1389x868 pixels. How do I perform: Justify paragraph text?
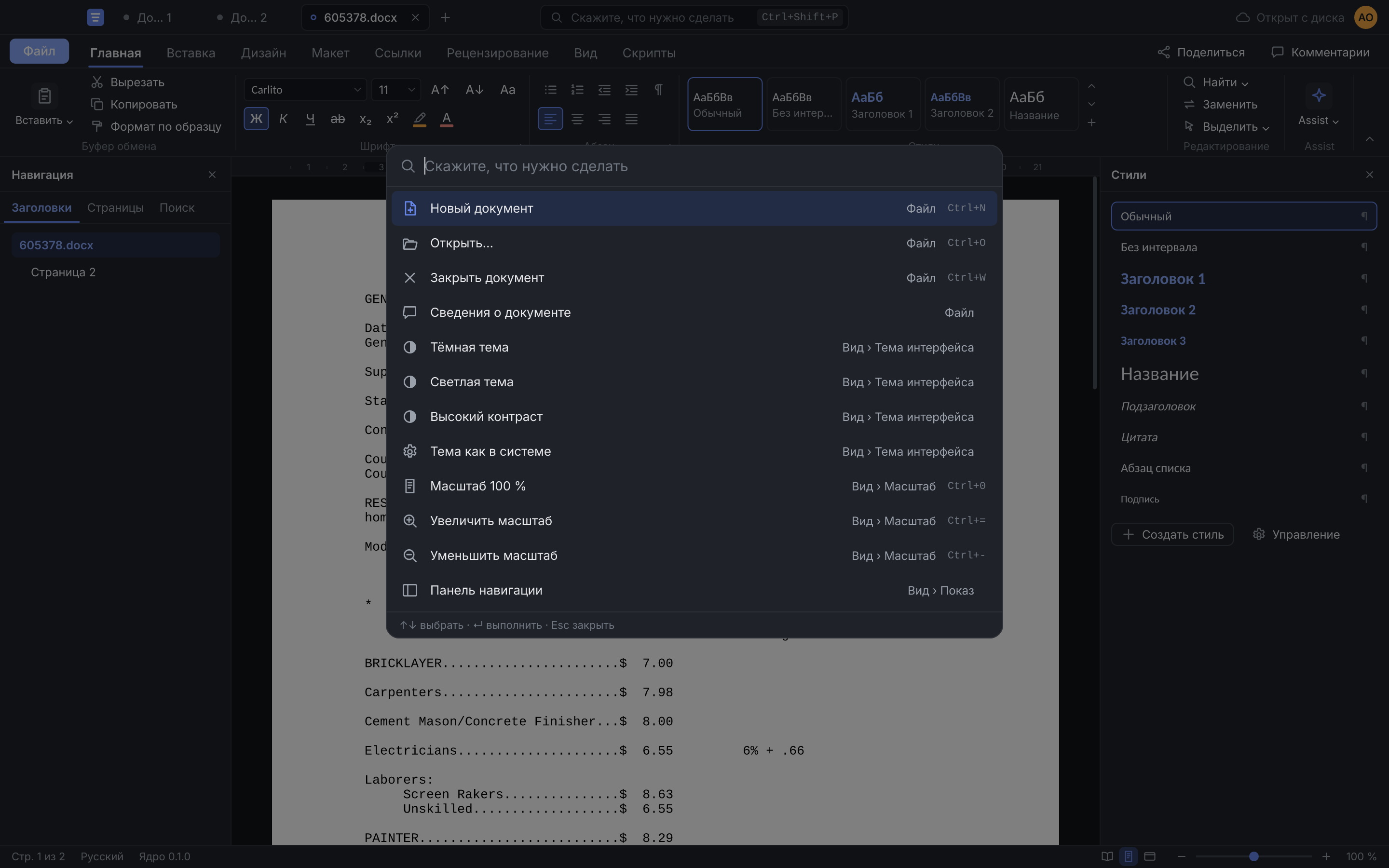[x=631, y=119]
